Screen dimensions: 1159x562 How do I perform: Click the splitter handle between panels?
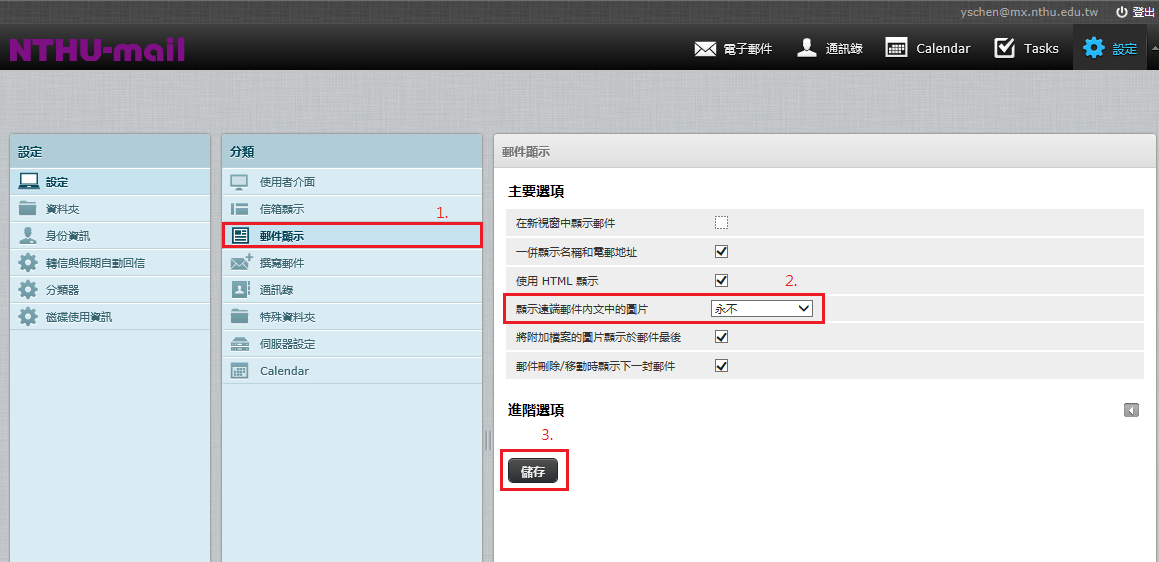click(x=488, y=440)
